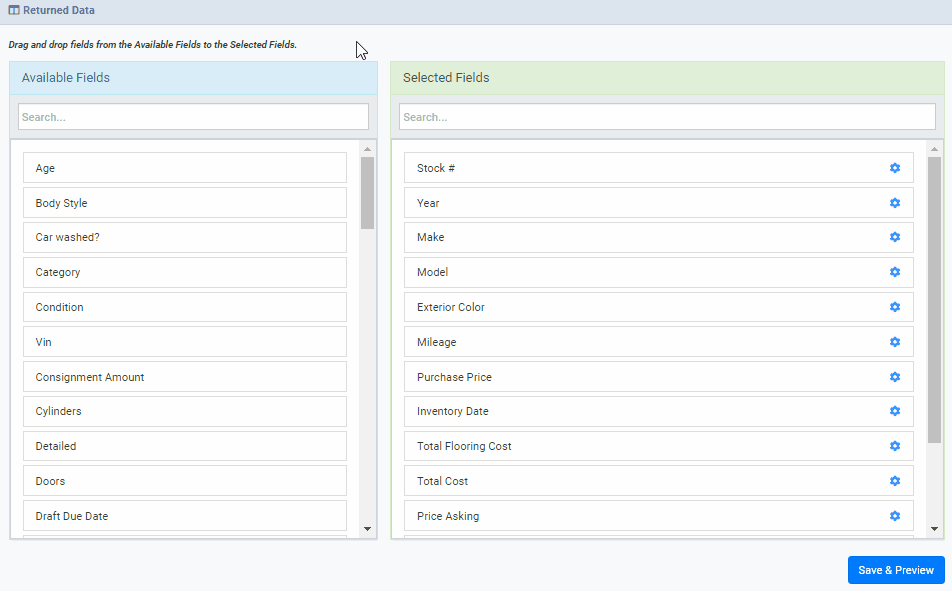Click Selected Fields scrollbar down arrow
Image resolution: width=952 pixels, height=591 pixels.
point(935,529)
